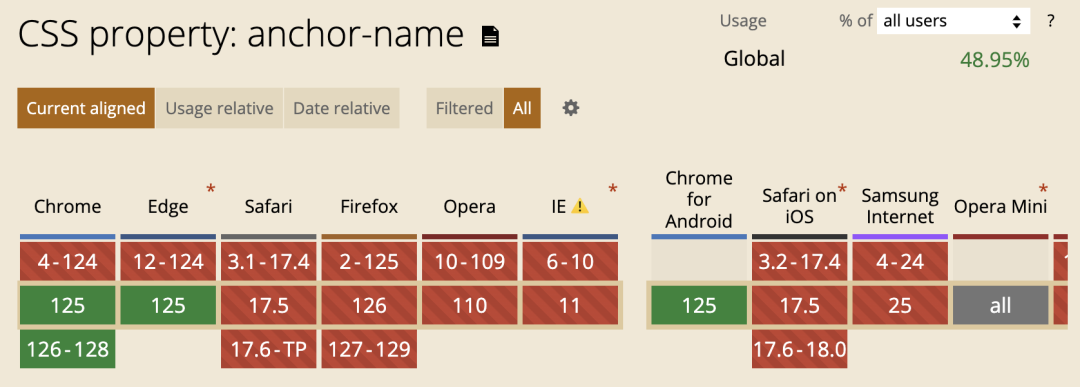Click the Safari on iOS header
The width and height of the screenshot is (1080, 387).
pyautogui.click(x=799, y=207)
